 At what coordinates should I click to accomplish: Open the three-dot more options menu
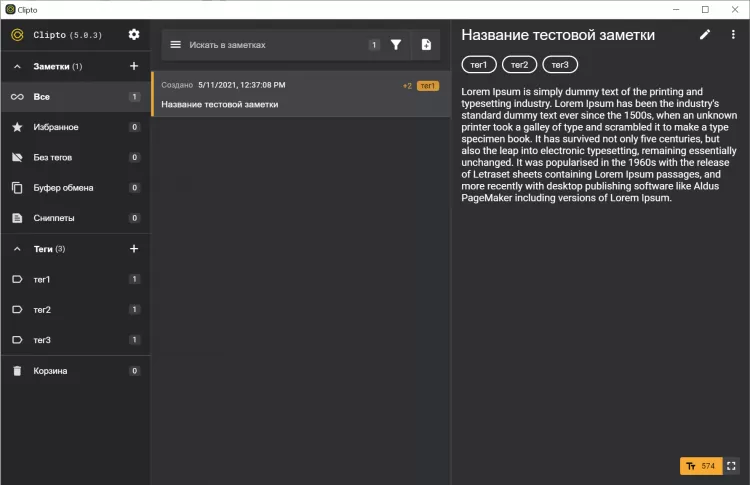point(732,35)
